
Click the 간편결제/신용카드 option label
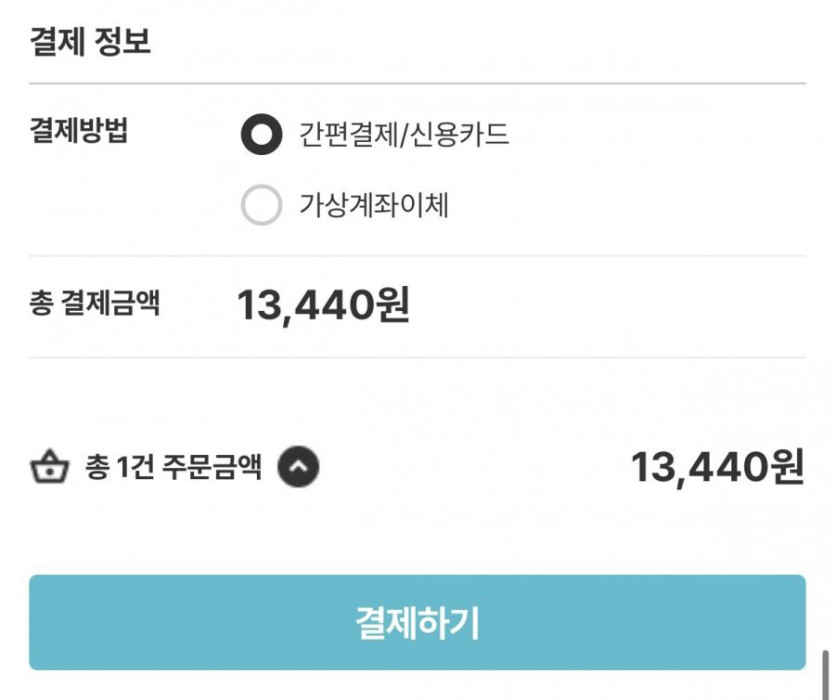coord(404,135)
